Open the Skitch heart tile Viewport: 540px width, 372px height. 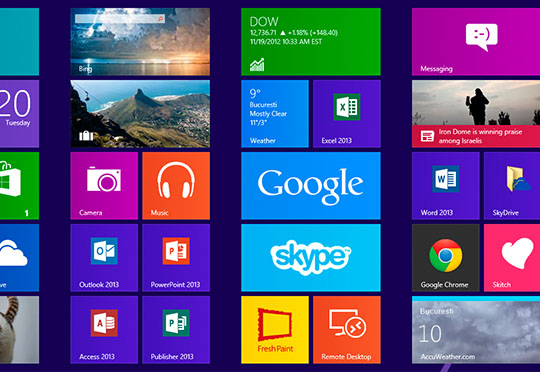[x=512, y=258]
